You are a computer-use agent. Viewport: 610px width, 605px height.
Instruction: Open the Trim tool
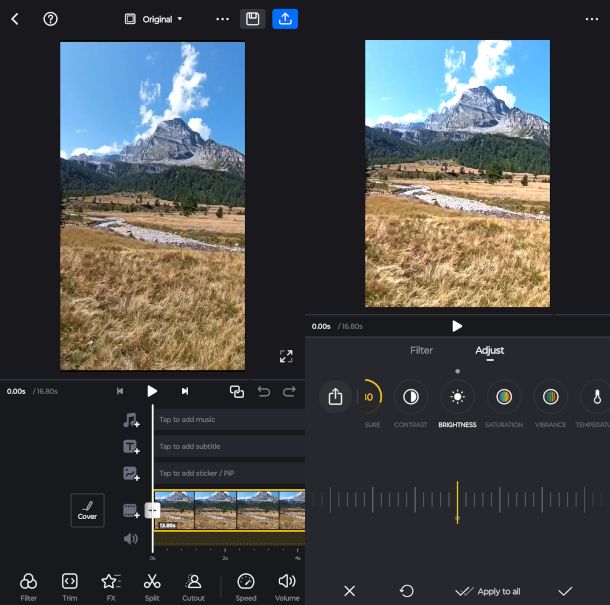[x=70, y=587]
